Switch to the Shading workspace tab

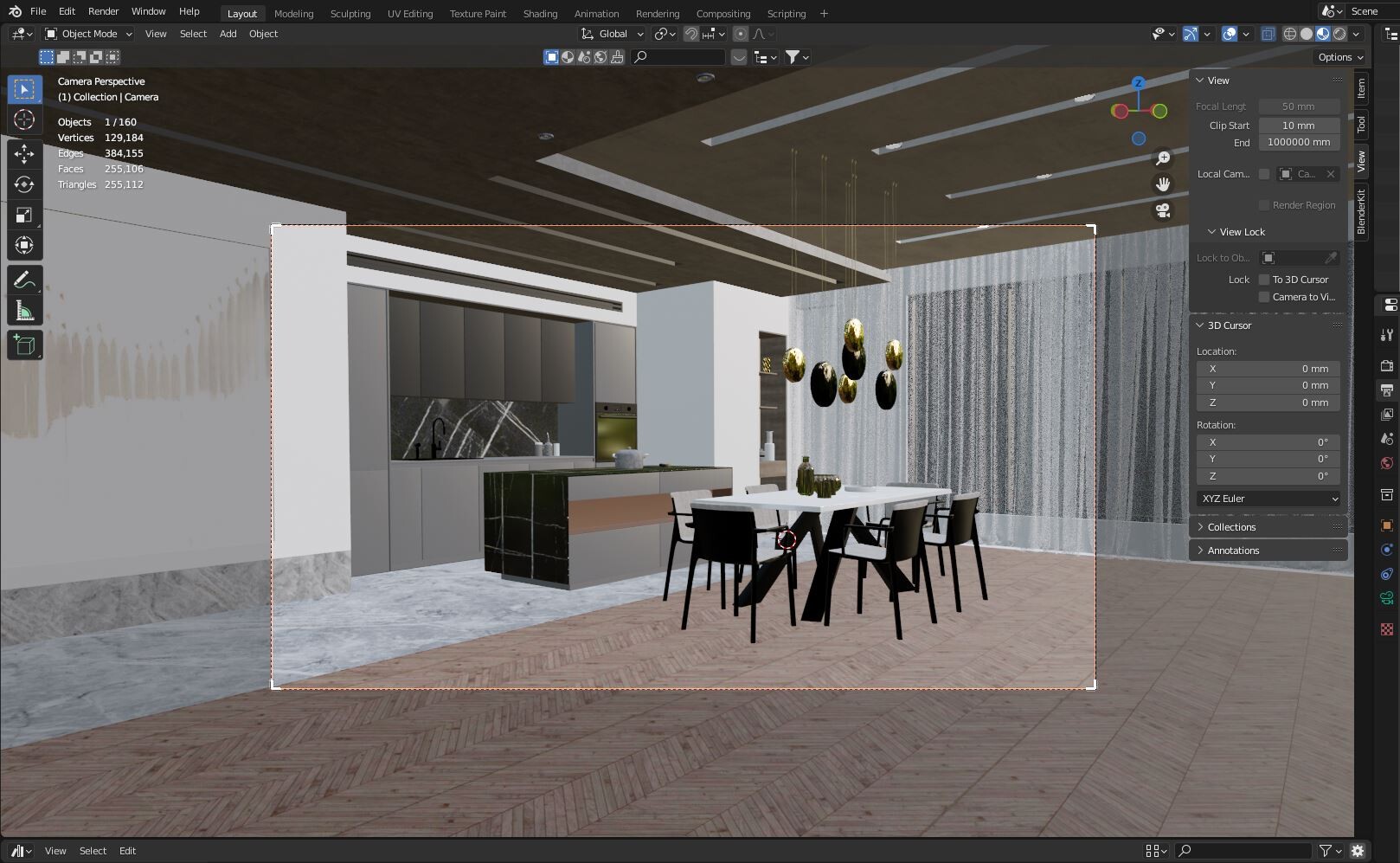[x=540, y=13]
